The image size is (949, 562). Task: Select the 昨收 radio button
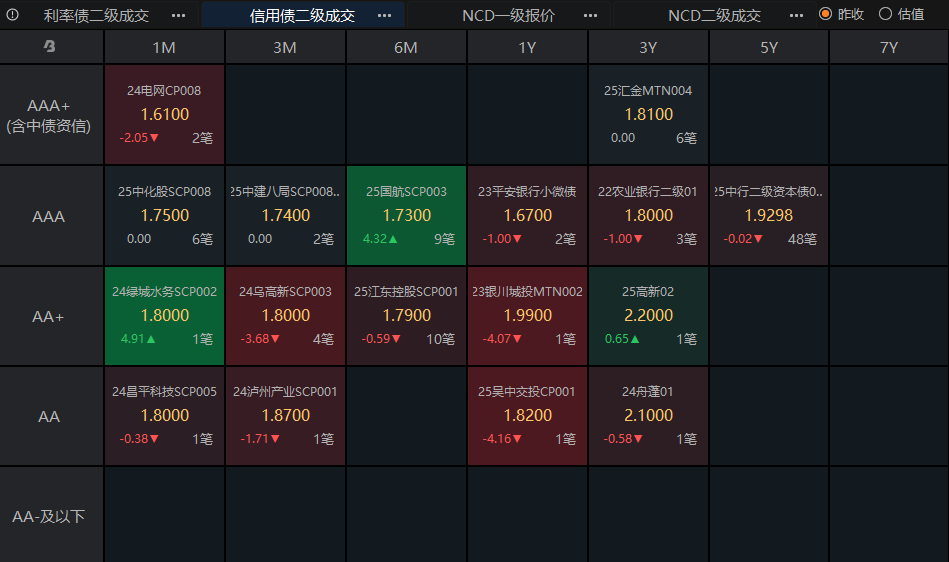coord(826,14)
